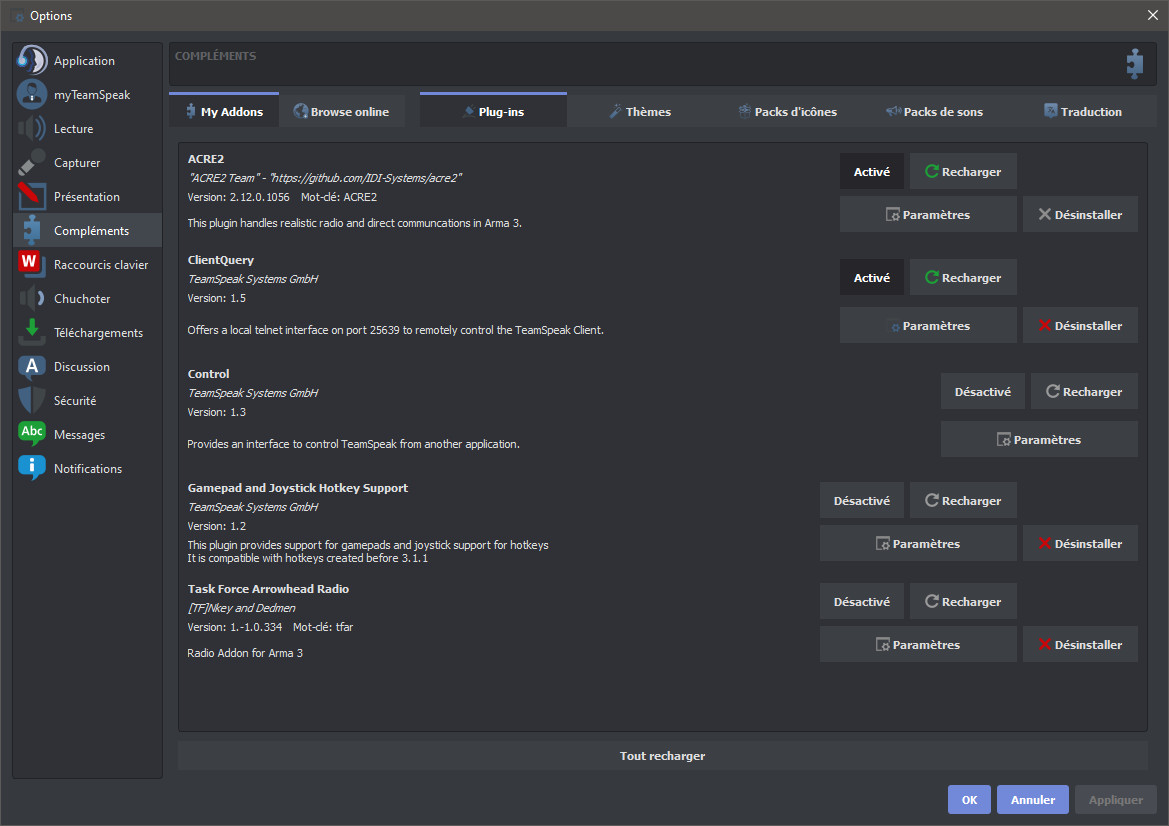Image resolution: width=1169 pixels, height=826 pixels.
Task: Toggle ClientQuery plugin Activé button
Action: (871, 278)
